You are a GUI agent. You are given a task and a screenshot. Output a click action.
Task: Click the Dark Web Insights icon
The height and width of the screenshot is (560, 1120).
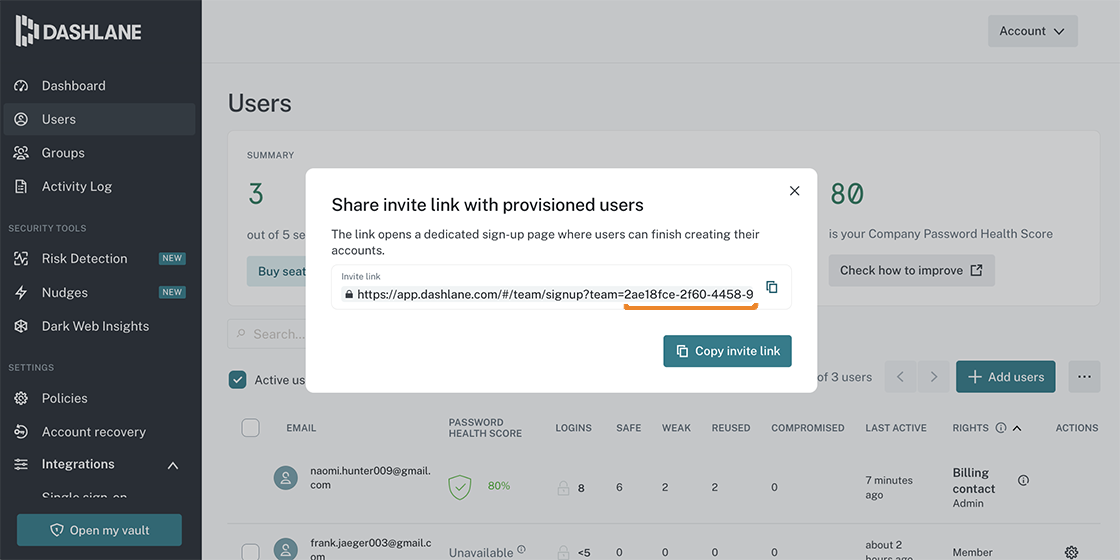tap(21, 326)
